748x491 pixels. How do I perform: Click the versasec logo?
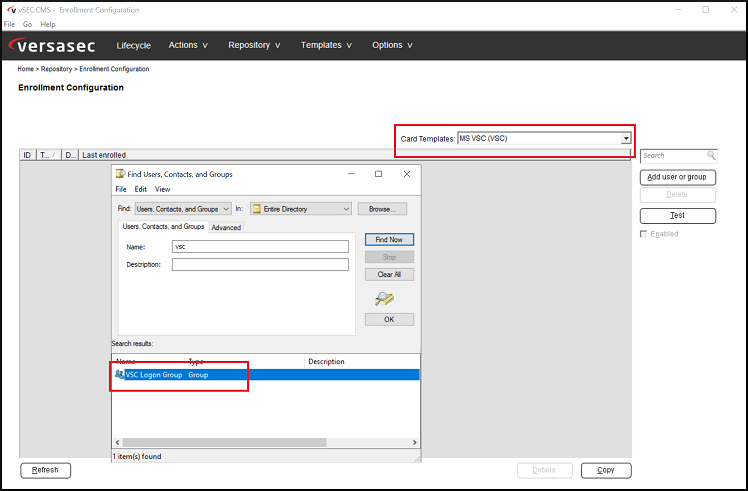(x=52, y=45)
